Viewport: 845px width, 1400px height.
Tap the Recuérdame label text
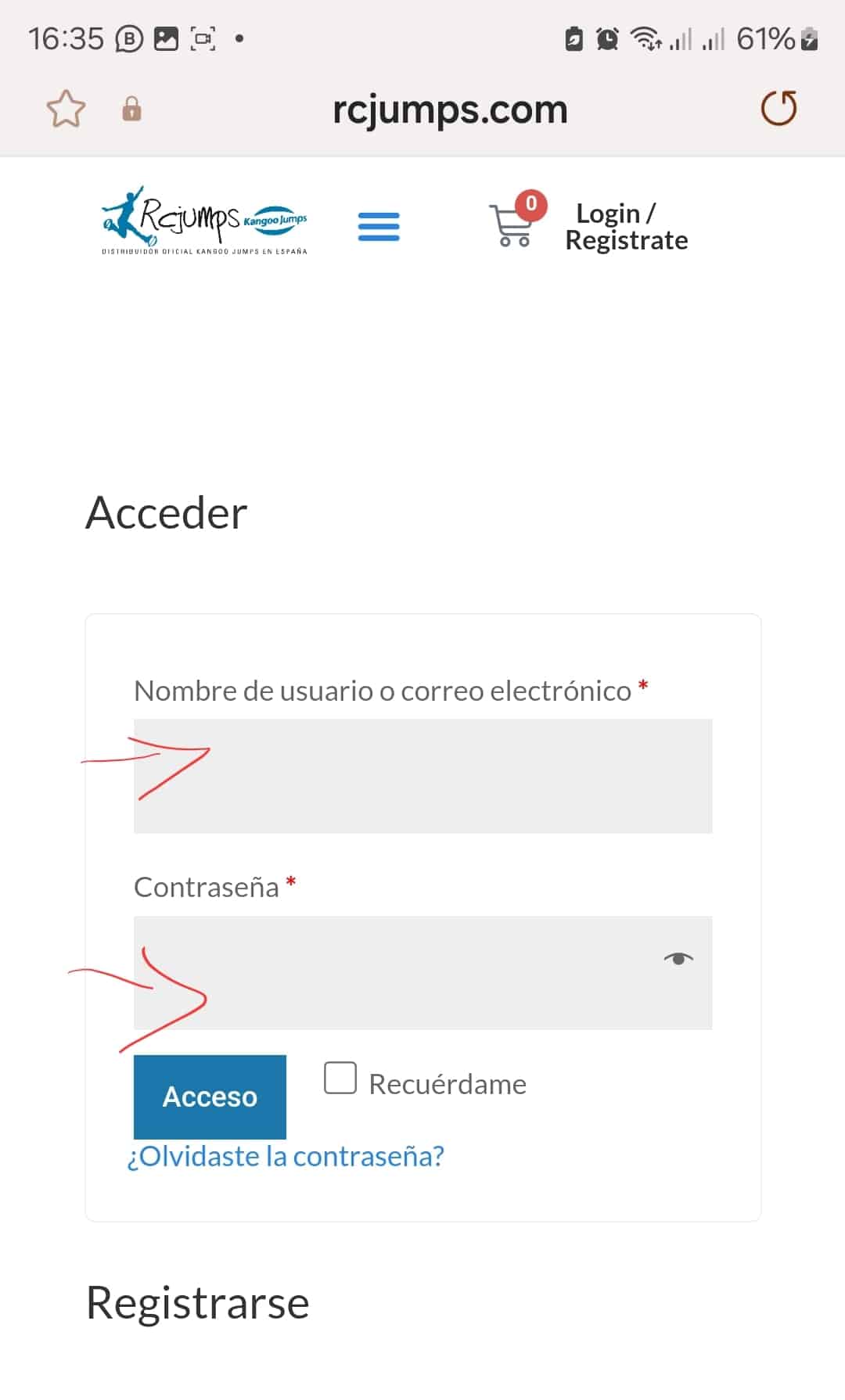pyautogui.click(x=448, y=1084)
